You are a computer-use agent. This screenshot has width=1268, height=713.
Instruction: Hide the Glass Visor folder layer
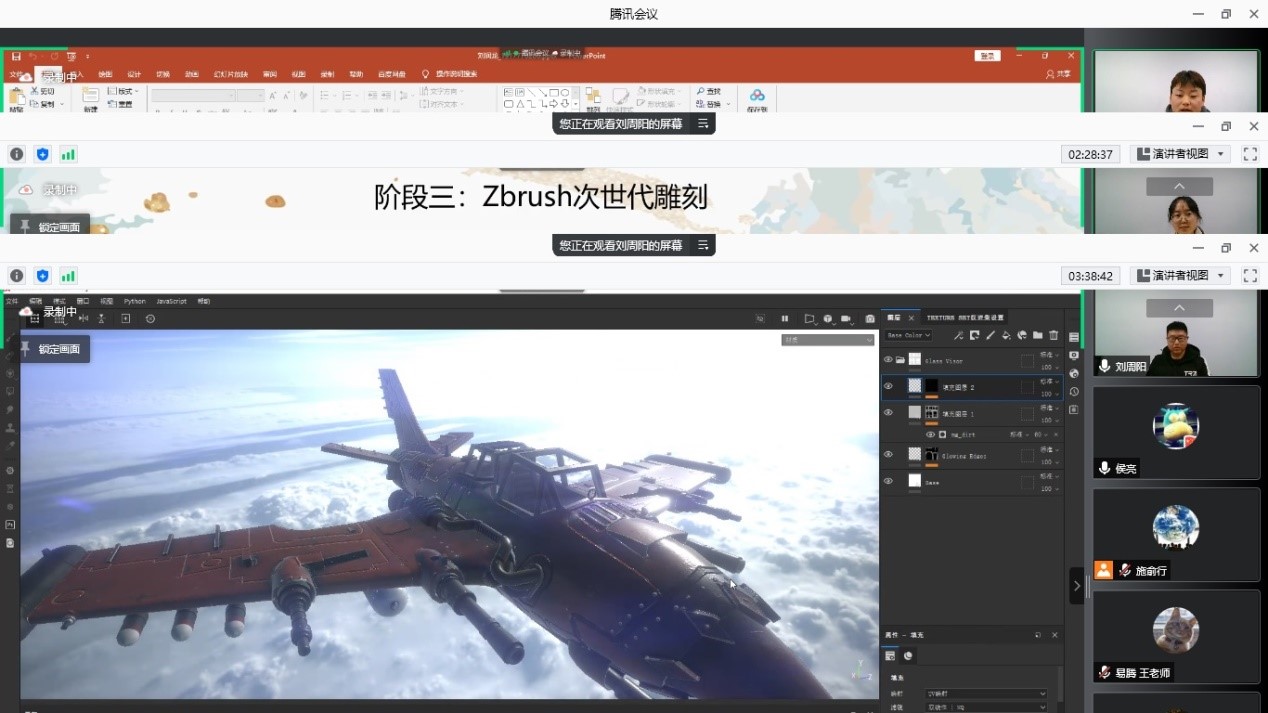(888, 360)
